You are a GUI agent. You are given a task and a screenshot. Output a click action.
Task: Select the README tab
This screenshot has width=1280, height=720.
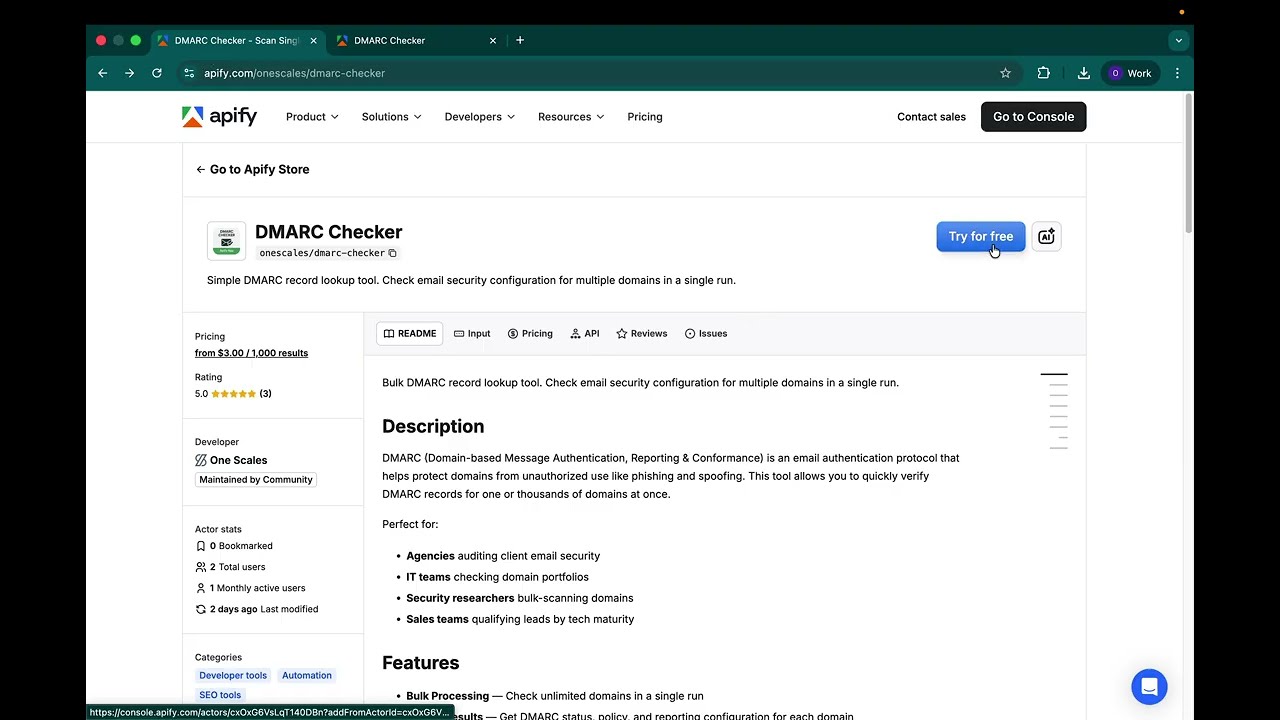410,334
